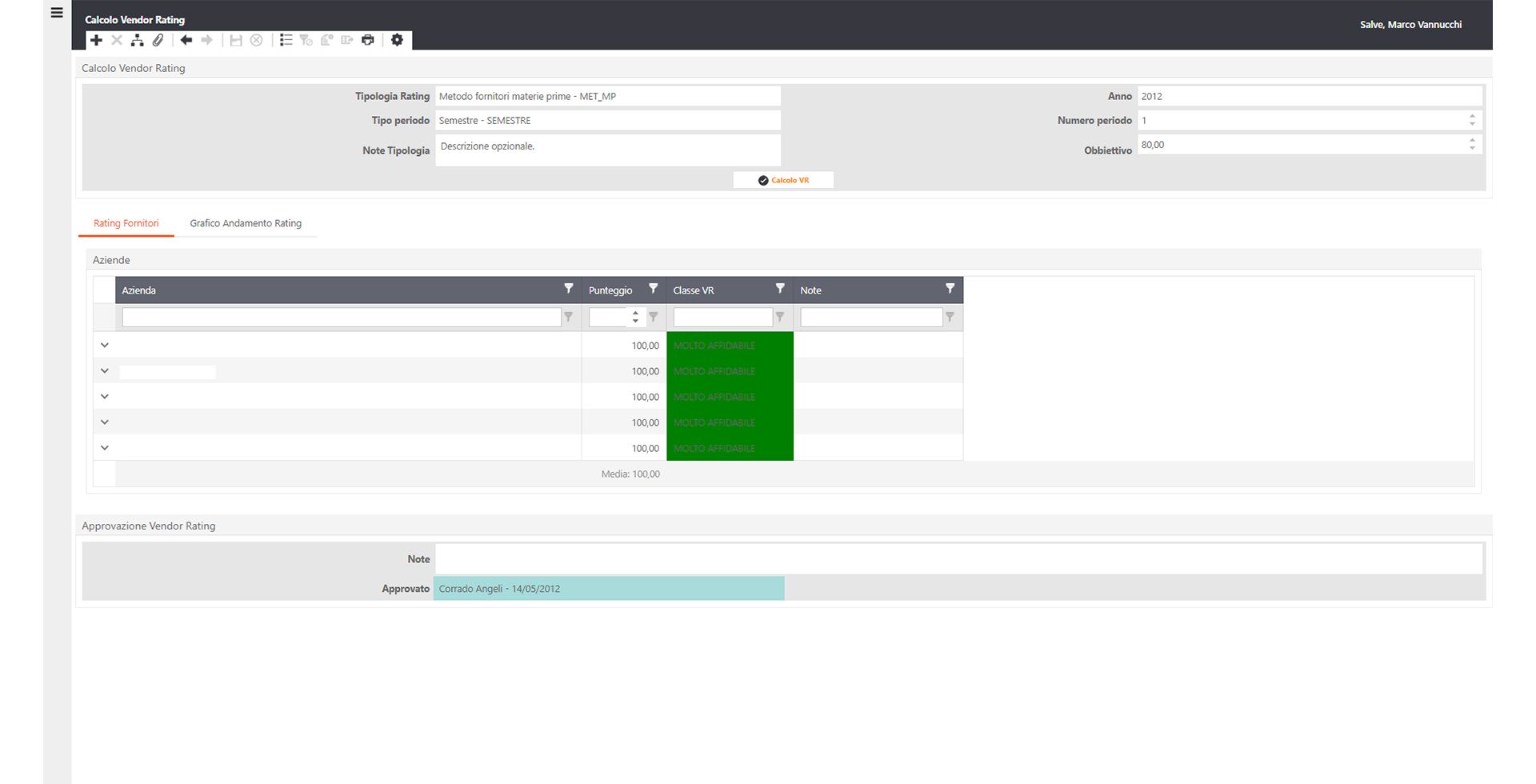Open the list view icon
This screenshot has width=1536, height=784.
click(x=286, y=40)
